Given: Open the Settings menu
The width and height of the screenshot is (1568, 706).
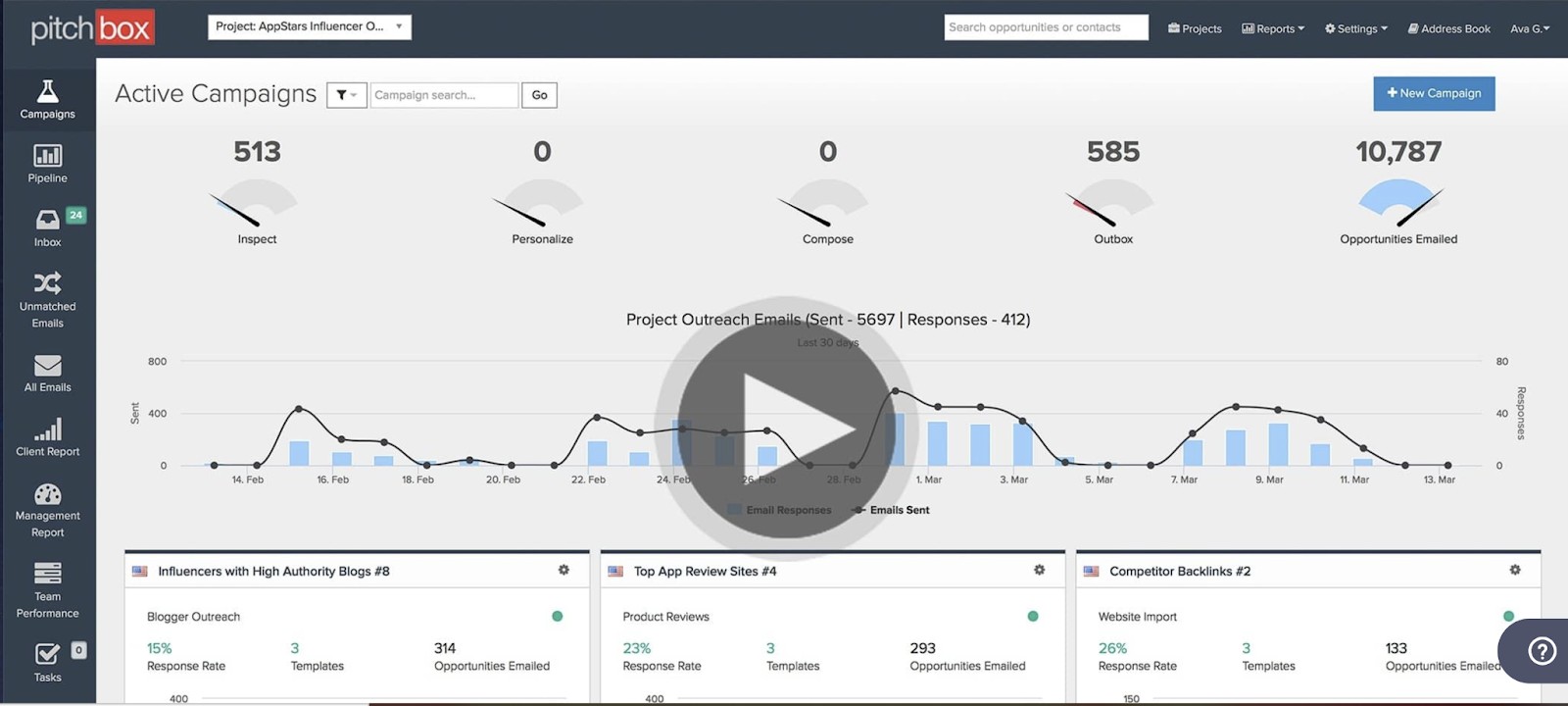Looking at the screenshot, I should tap(1356, 28).
